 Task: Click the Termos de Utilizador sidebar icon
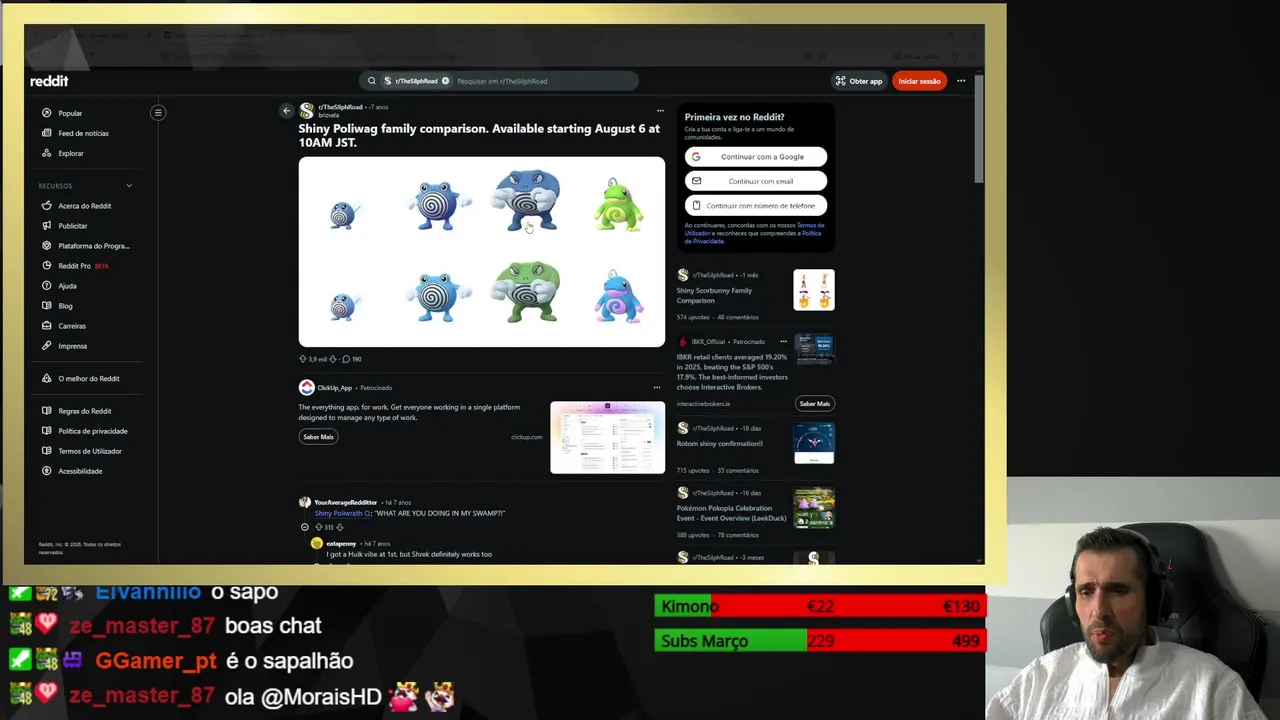tap(47, 451)
